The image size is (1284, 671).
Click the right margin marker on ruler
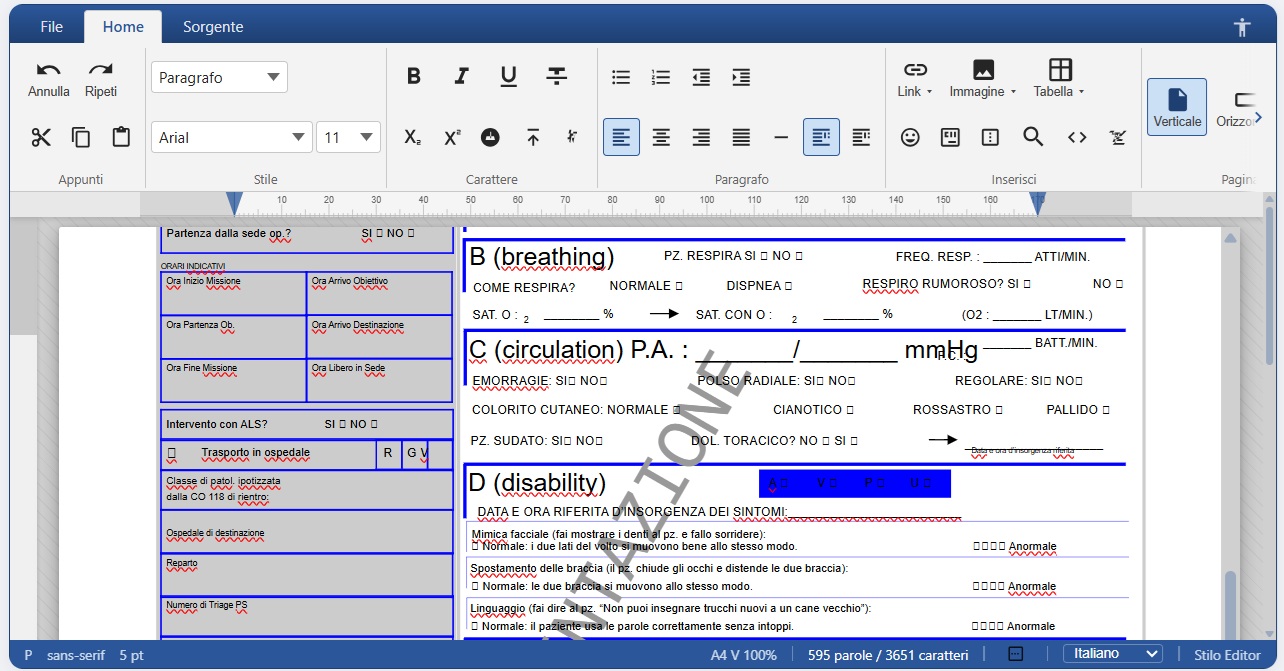(1038, 204)
